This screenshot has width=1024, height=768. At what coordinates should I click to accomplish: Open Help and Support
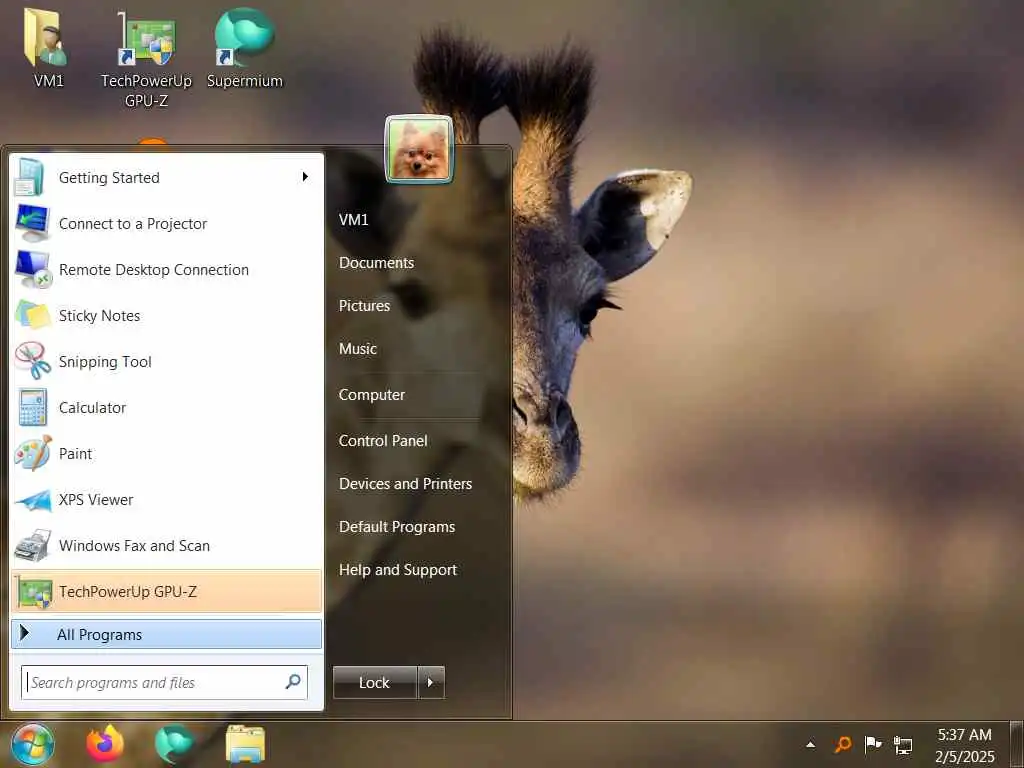[398, 570]
